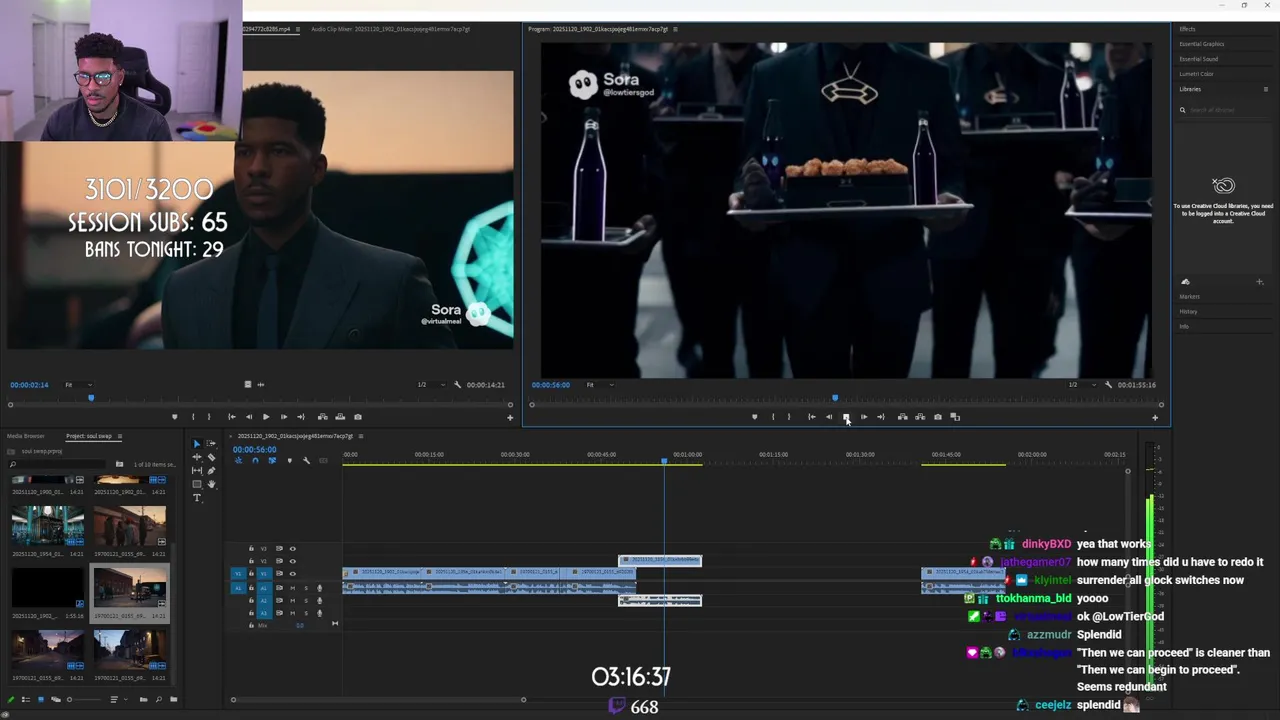Open Program monitor panel menu
Image resolution: width=1280 pixels, height=720 pixels.
(675, 29)
